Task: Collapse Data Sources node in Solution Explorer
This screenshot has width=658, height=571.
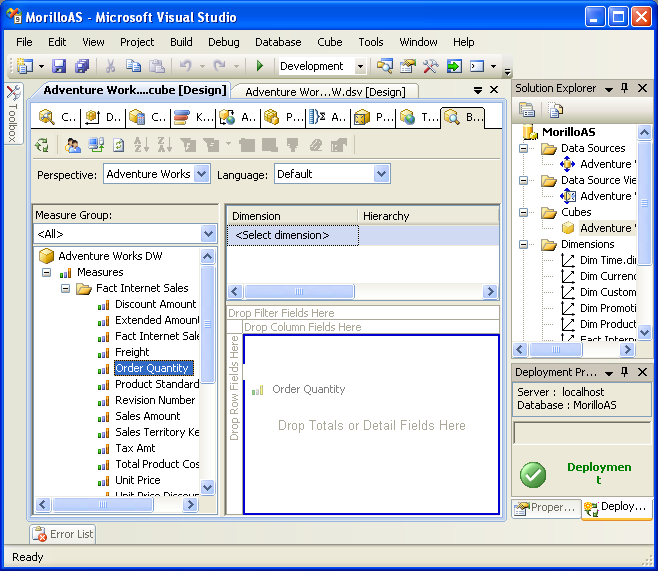Action: tap(523, 149)
